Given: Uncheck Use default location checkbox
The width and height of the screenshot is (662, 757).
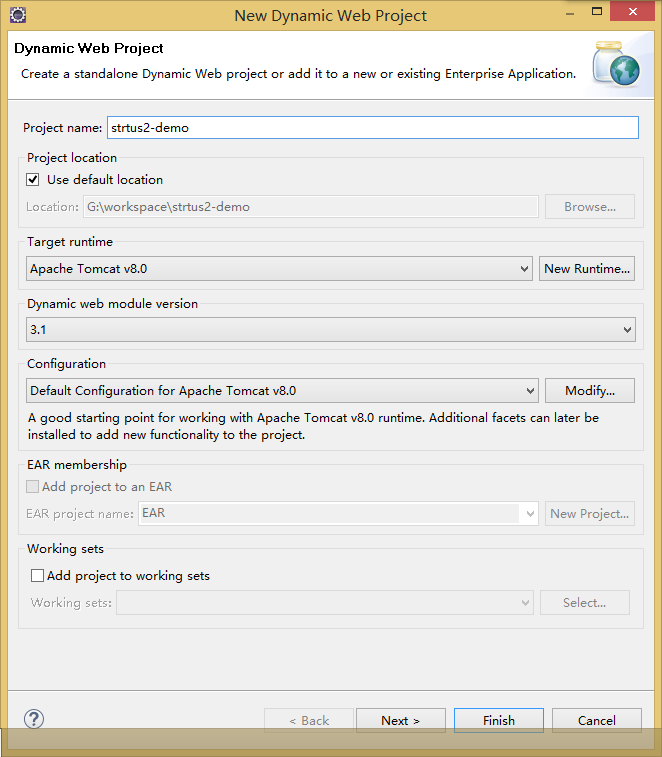Looking at the screenshot, I should tap(32, 180).
